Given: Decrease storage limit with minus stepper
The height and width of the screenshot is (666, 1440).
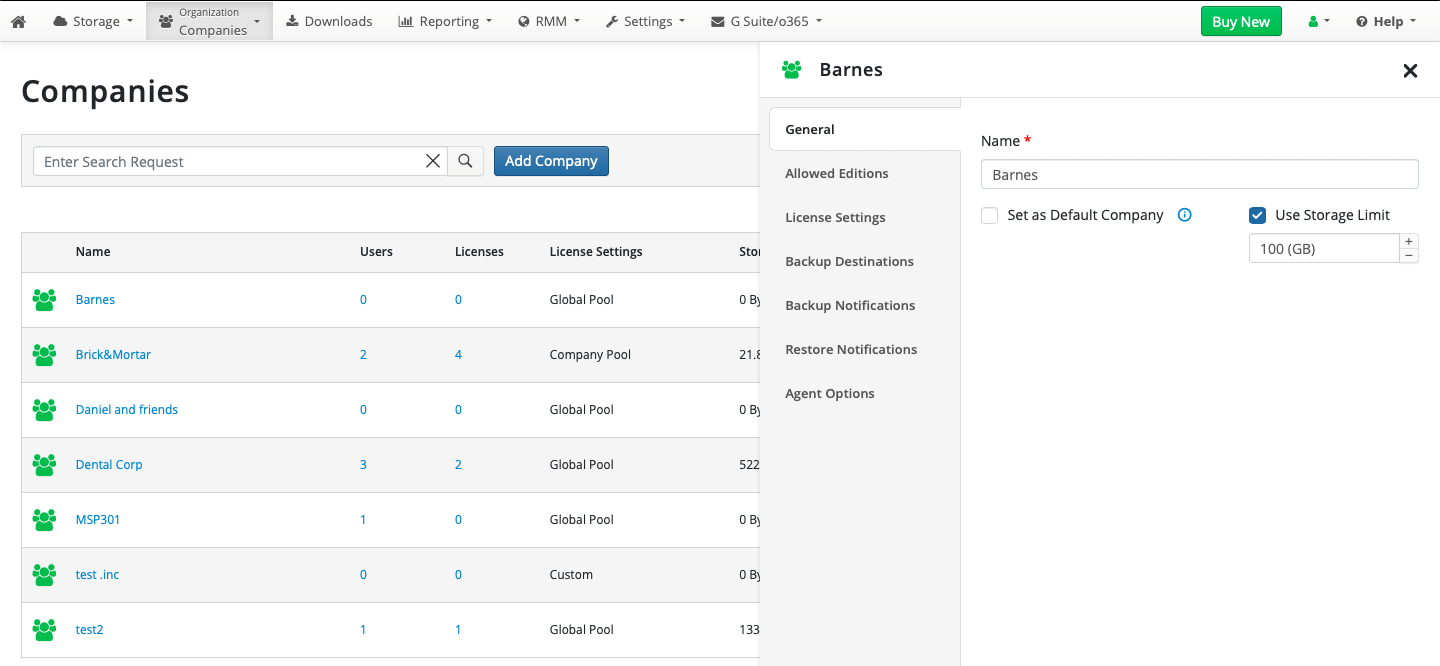Looking at the screenshot, I should [x=1409, y=256].
